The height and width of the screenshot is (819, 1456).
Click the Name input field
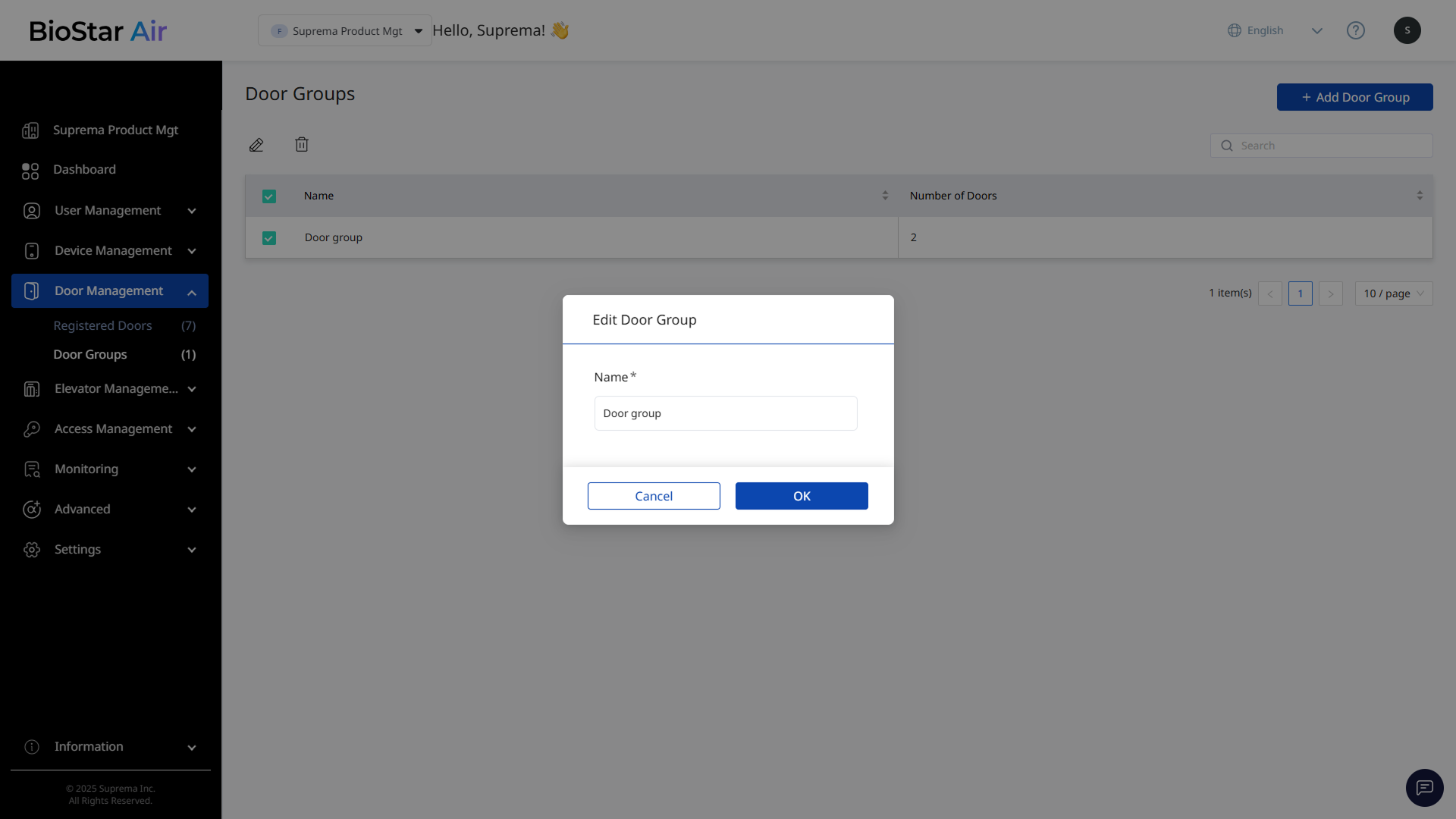(x=726, y=413)
